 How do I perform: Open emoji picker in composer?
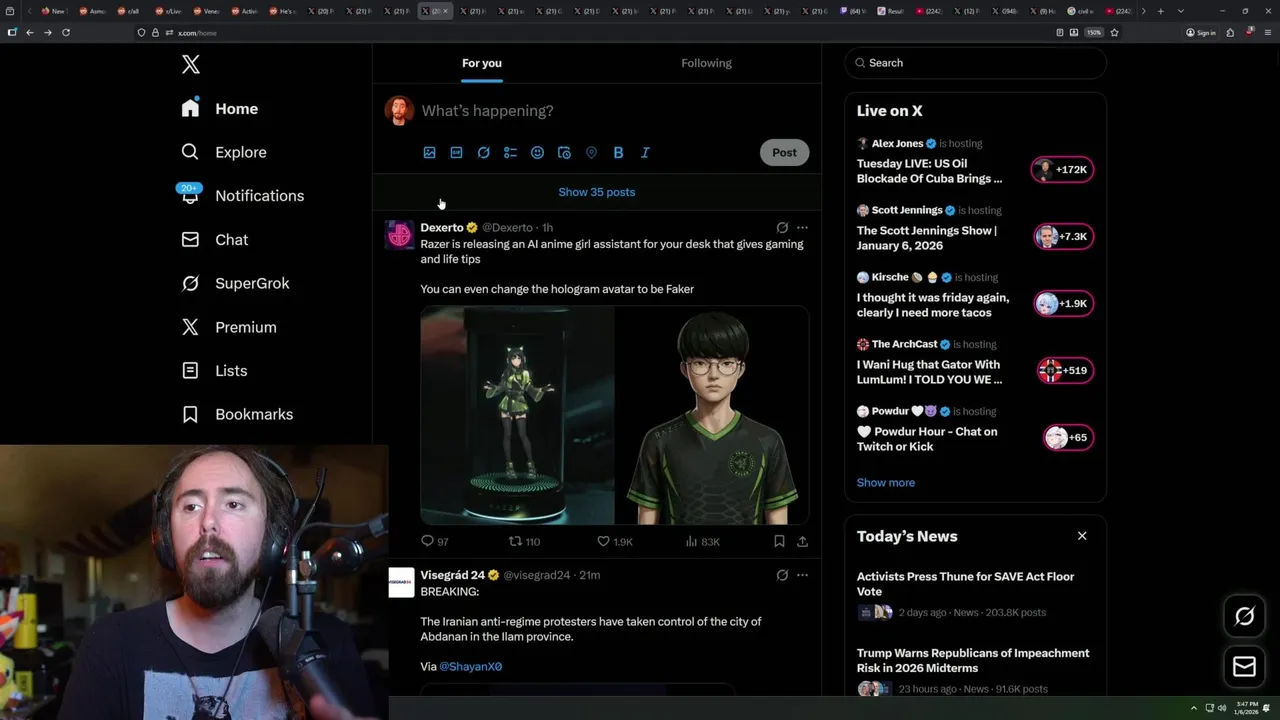tap(538, 153)
